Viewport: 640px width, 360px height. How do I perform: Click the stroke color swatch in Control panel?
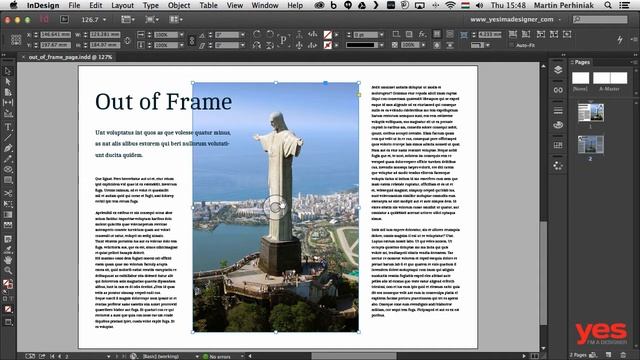pyautogui.click(x=327, y=45)
